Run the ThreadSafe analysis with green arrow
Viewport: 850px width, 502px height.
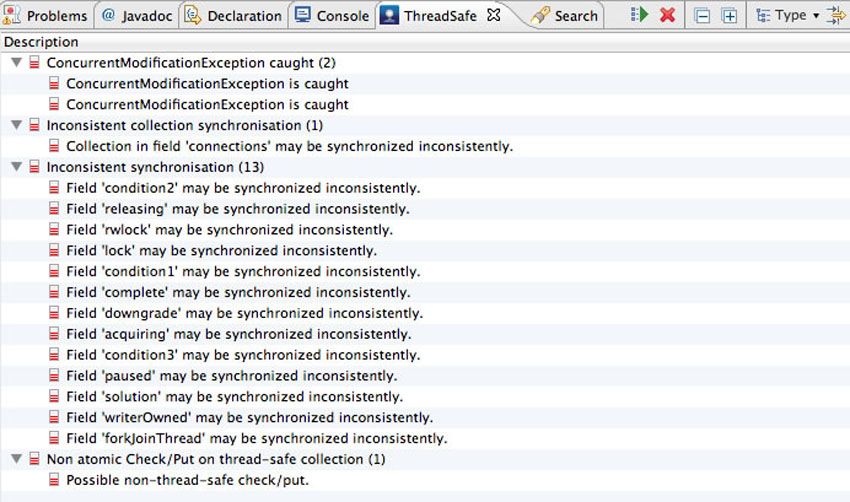pos(640,15)
